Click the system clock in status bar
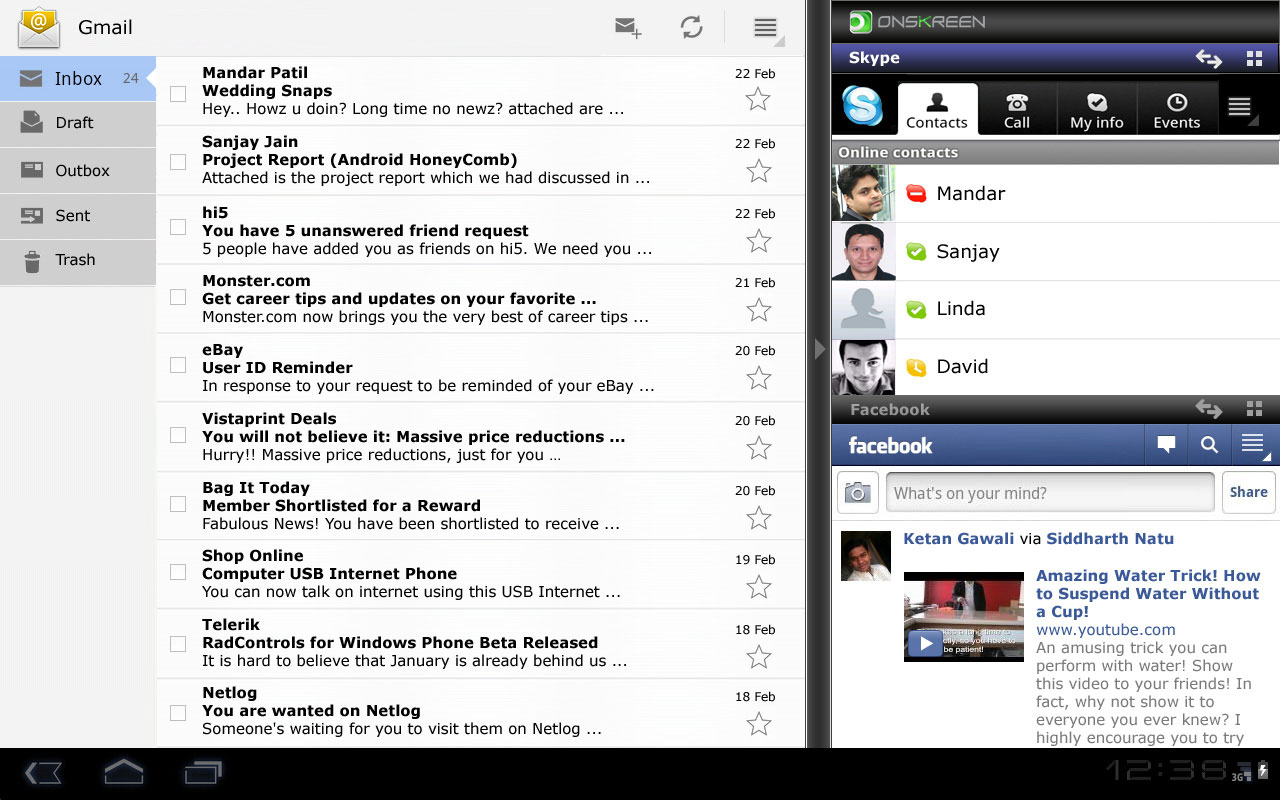The width and height of the screenshot is (1280, 800). click(x=1165, y=770)
